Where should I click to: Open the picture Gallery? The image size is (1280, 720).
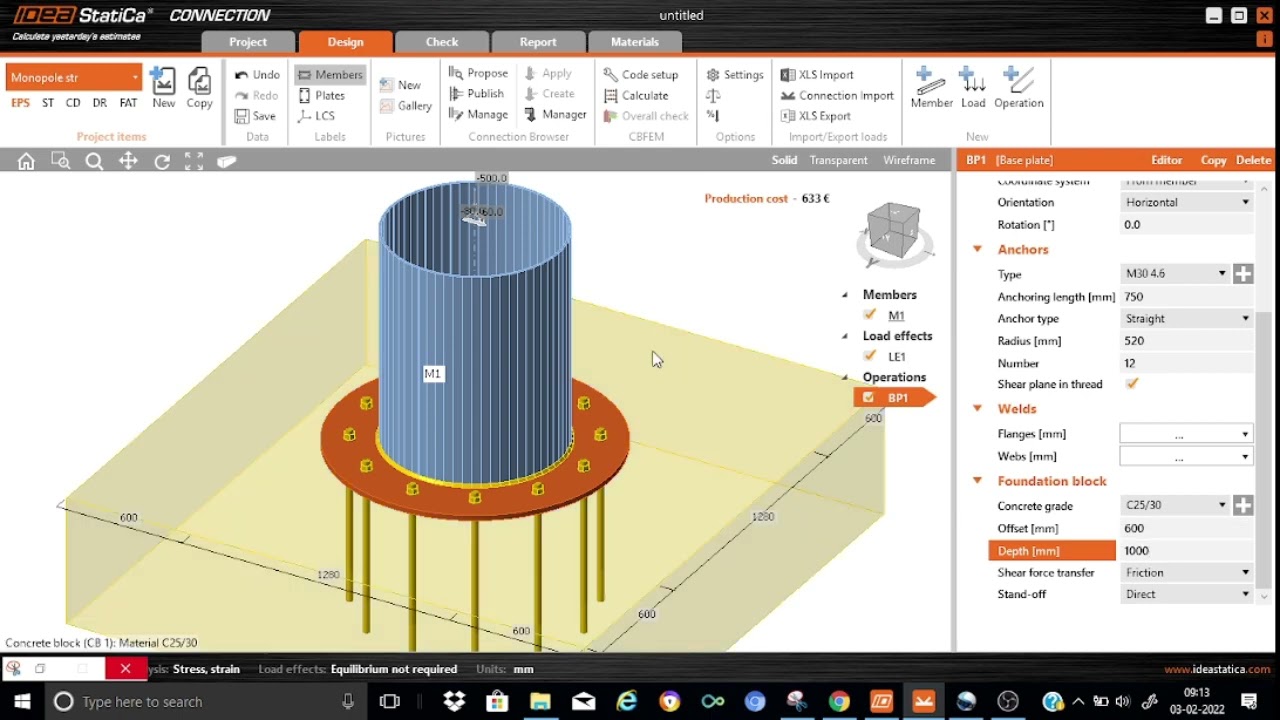[x=405, y=106]
